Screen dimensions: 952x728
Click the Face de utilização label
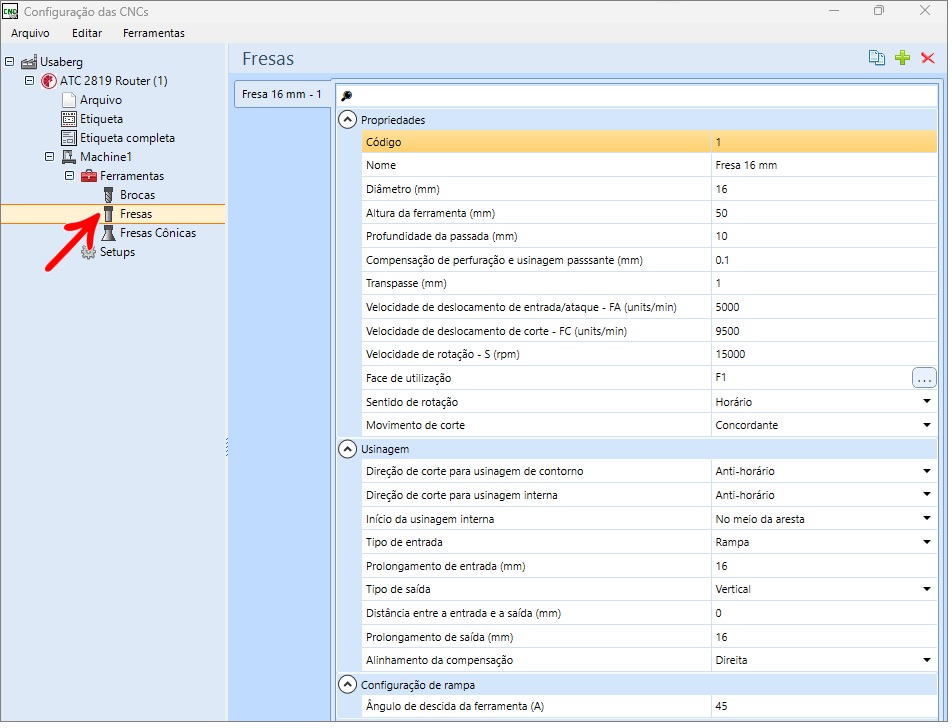pyautogui.click(x=409, y=378)
